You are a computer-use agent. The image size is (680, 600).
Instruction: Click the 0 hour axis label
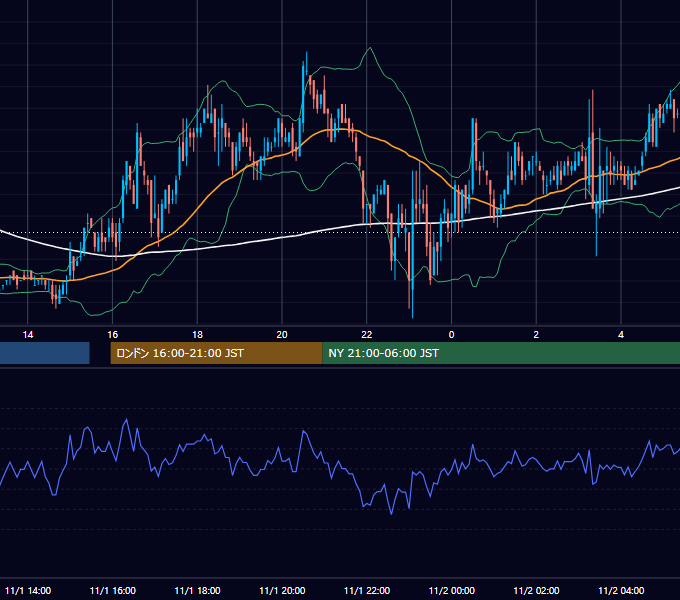tap(451, 335)
